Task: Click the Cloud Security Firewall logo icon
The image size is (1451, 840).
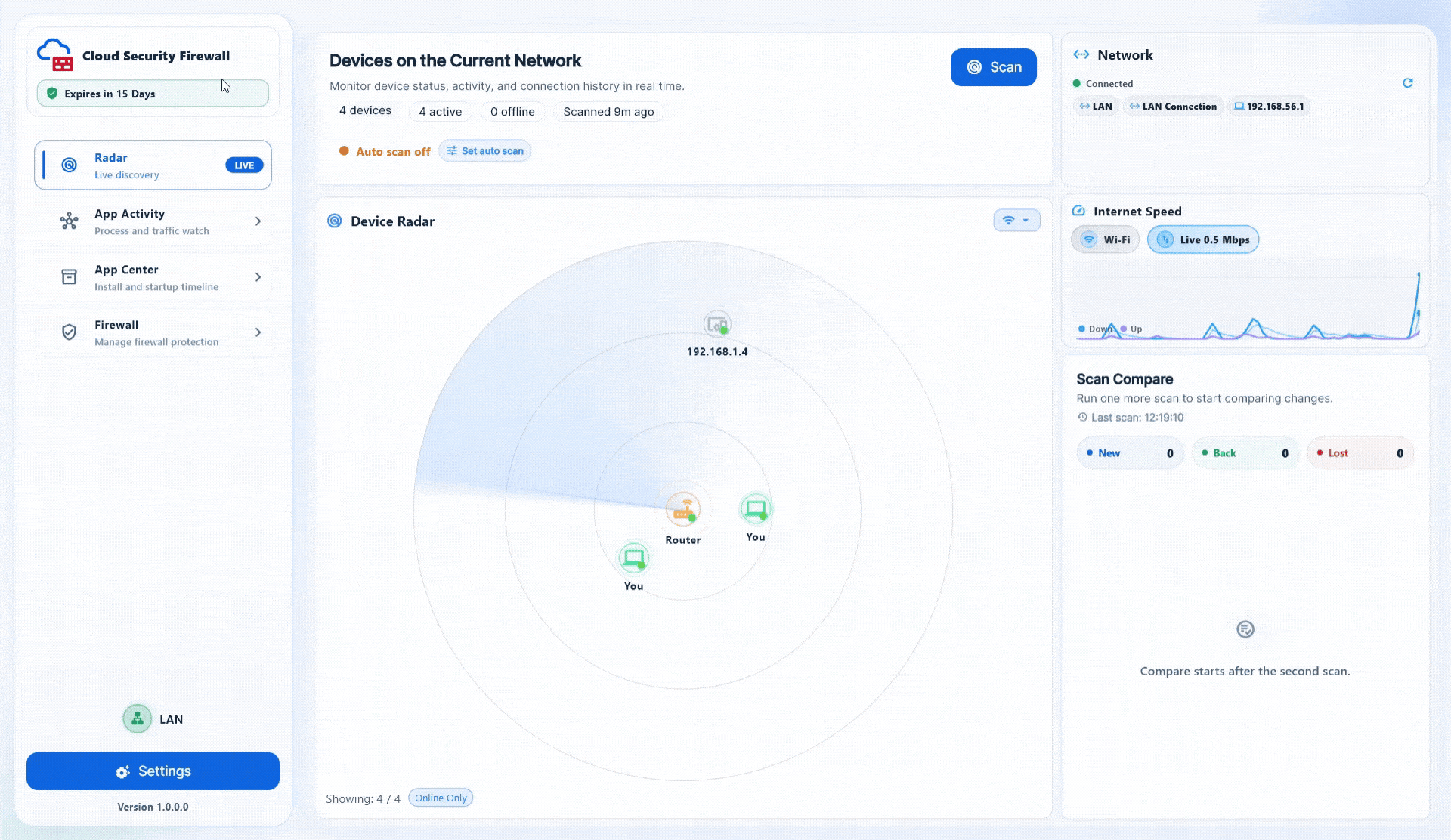Action: click(54, 55)
